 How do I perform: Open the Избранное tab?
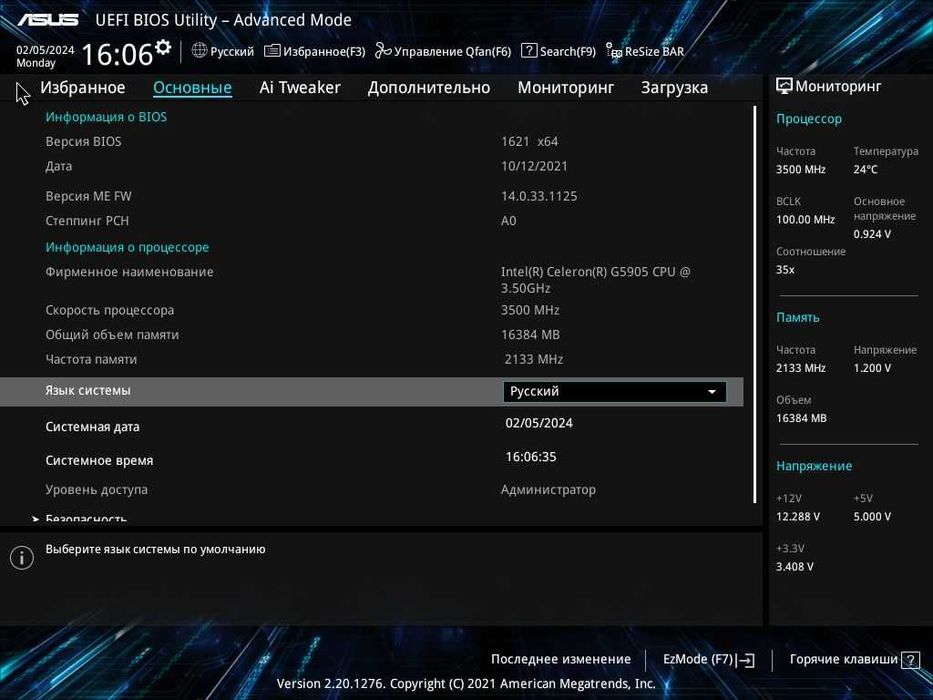tap(83, 88)
